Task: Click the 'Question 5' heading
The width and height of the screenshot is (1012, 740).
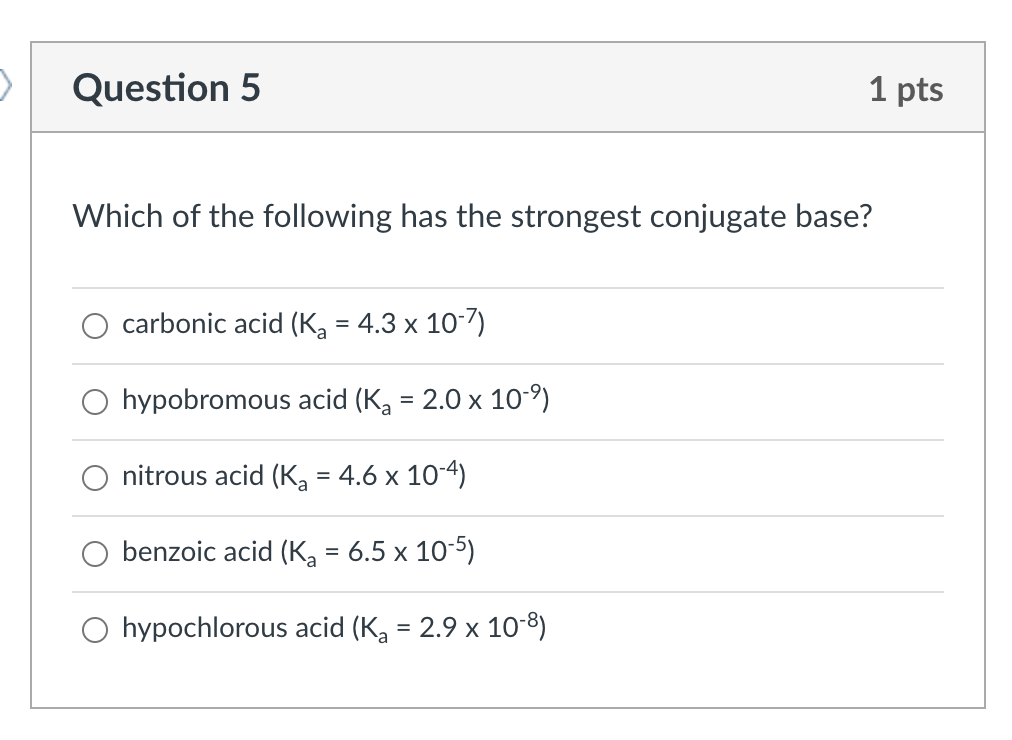Action: pos(166,88)
